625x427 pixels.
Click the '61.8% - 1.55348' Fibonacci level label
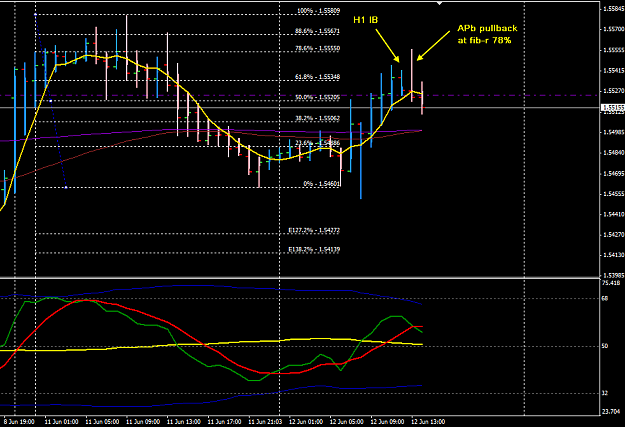pyautogui.click(x=317, y=77)
